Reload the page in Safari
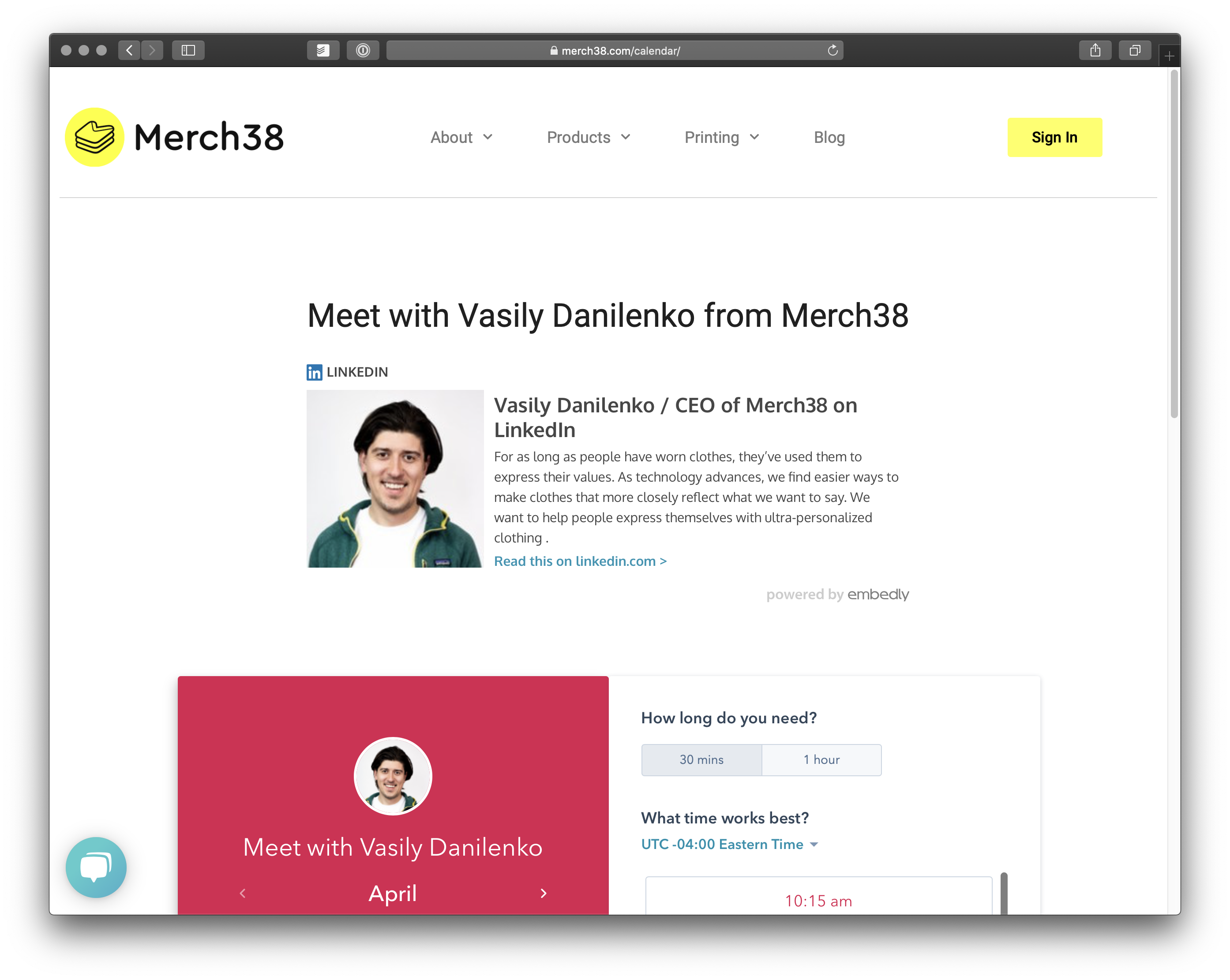The height and width of the screenshot is (980, 1230). (x=832, y=50)
